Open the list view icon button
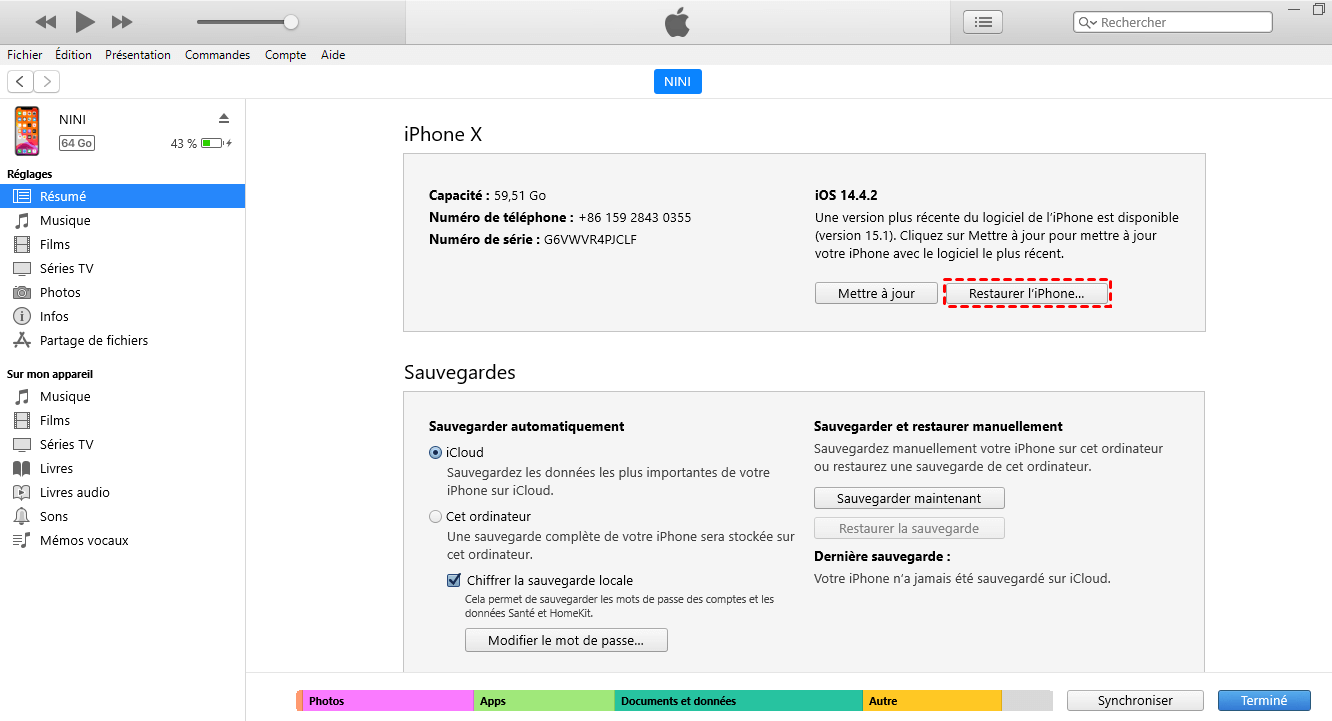 point(983,22)
